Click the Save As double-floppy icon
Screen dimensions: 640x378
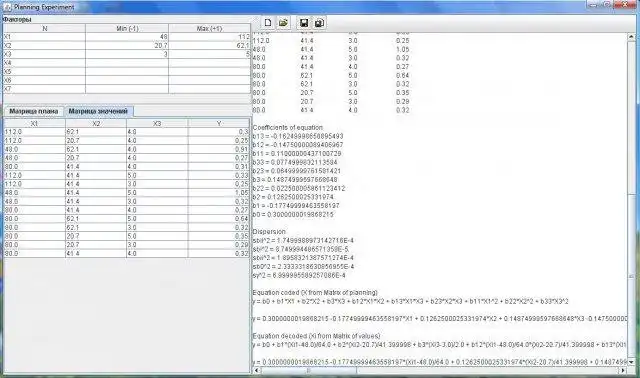(x=320, y=23)
